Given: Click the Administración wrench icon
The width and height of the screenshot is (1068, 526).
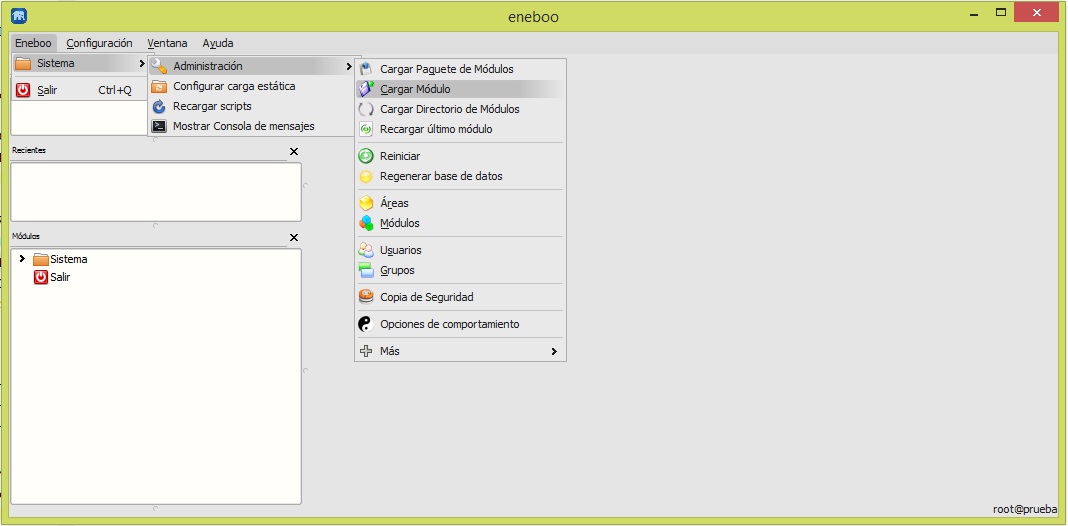Looking at the screenshot, I should pyautogui.click(x=159, y=66).
